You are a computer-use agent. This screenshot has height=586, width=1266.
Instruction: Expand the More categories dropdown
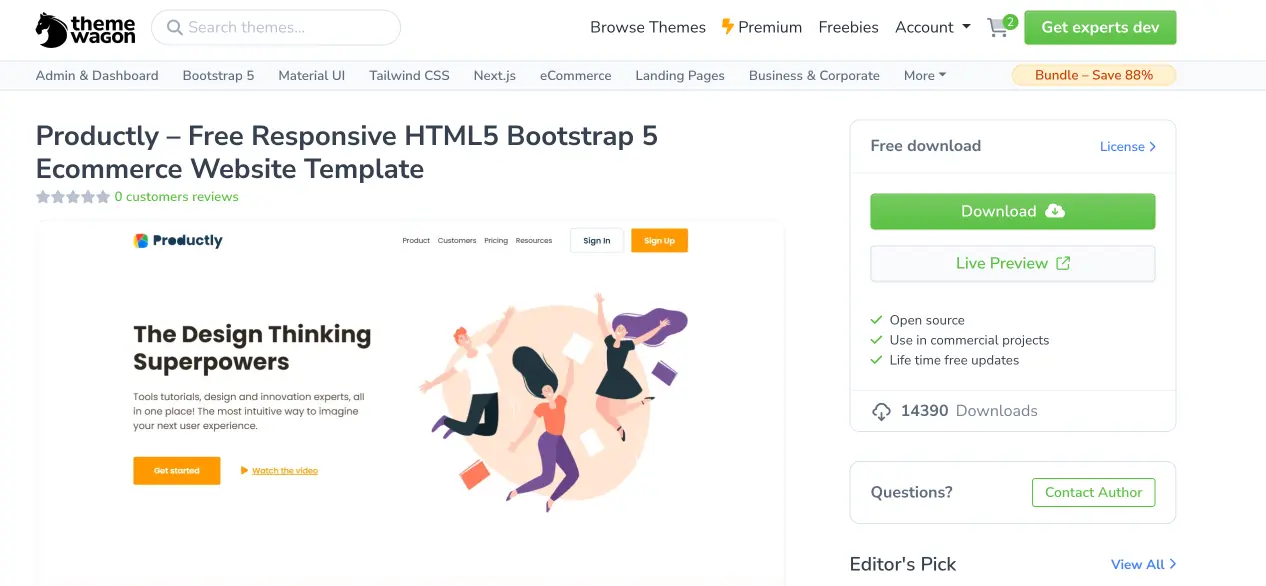click(x=925, y=75)
